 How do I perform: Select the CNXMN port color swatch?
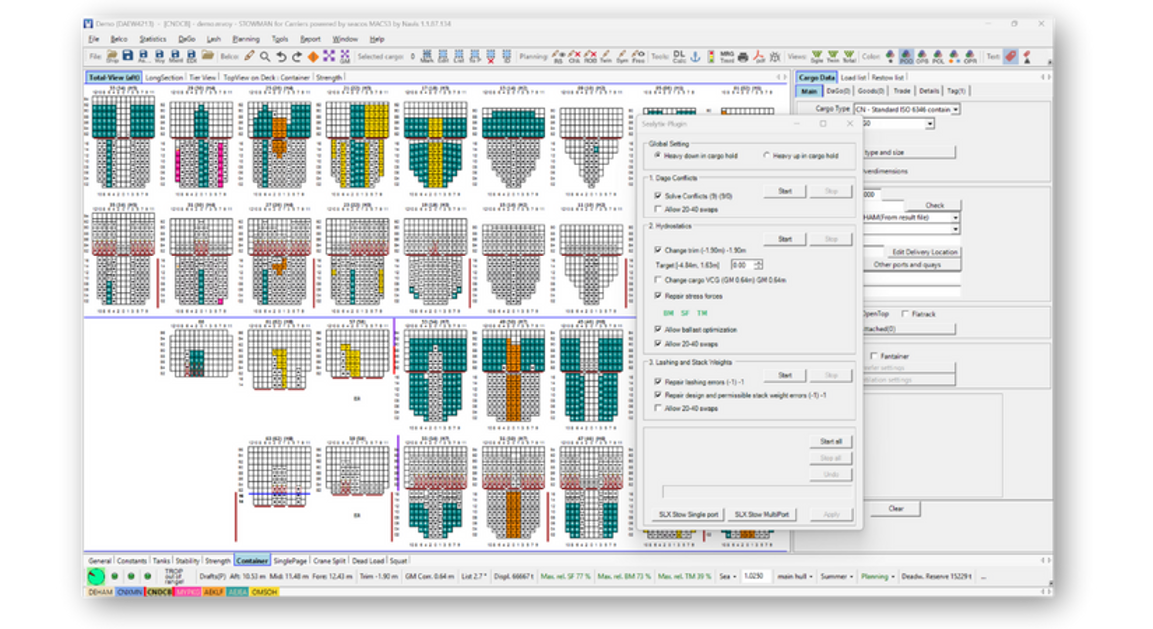click(x=129, y=592)
